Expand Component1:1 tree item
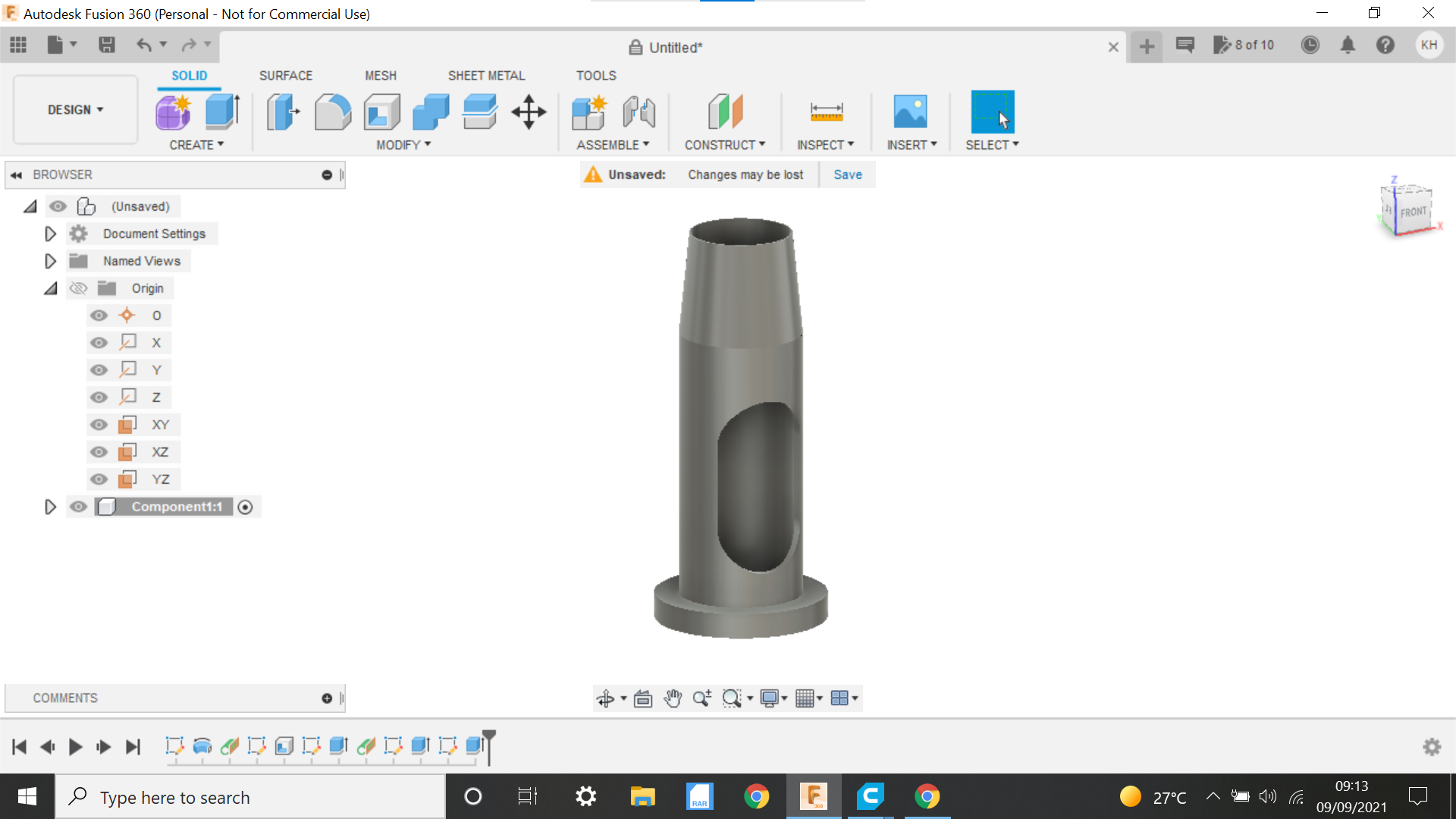Screen dimensions: 1456x819 (x=50, y=506)
